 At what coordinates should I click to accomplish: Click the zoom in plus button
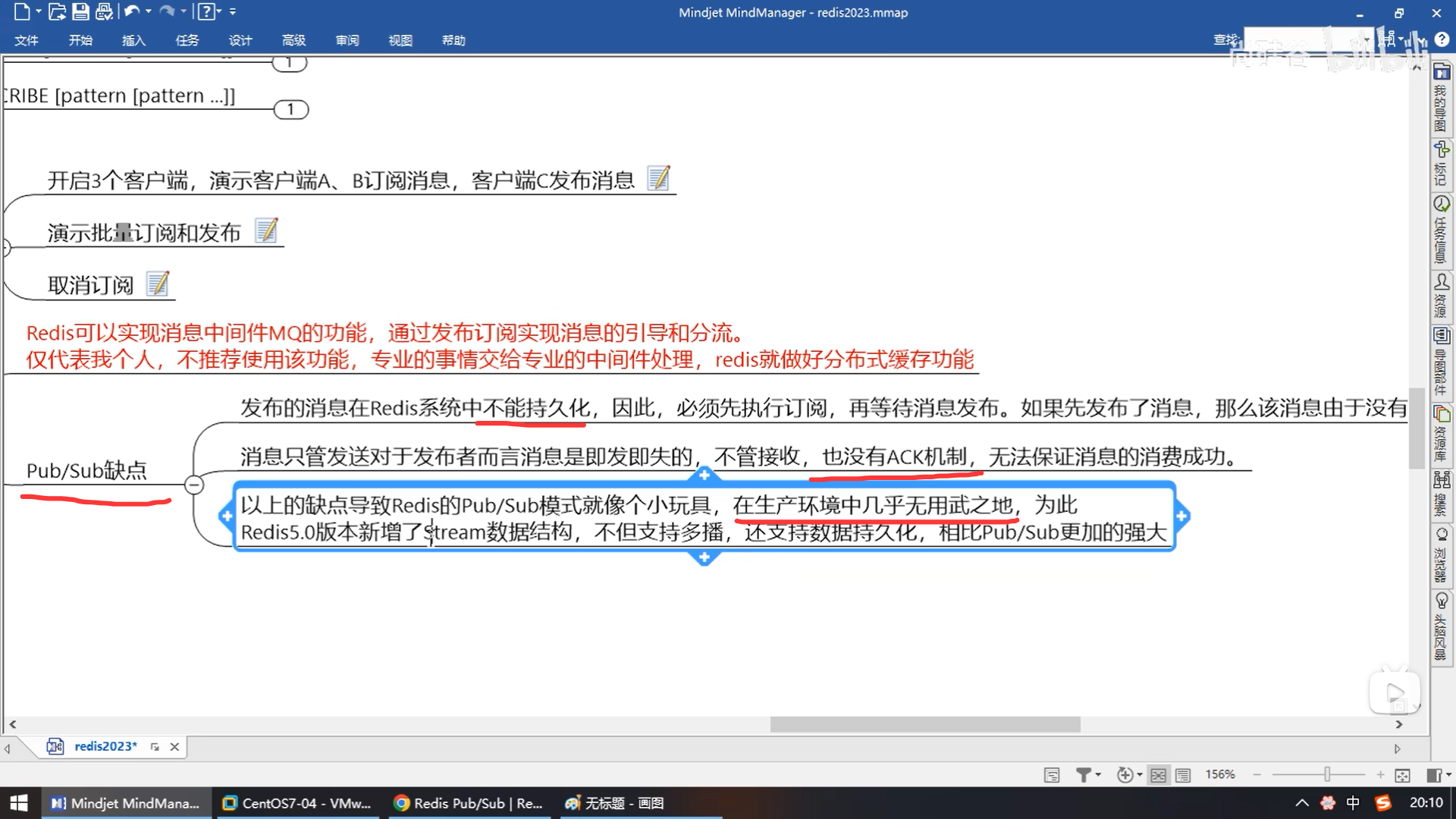(1380, 775)
